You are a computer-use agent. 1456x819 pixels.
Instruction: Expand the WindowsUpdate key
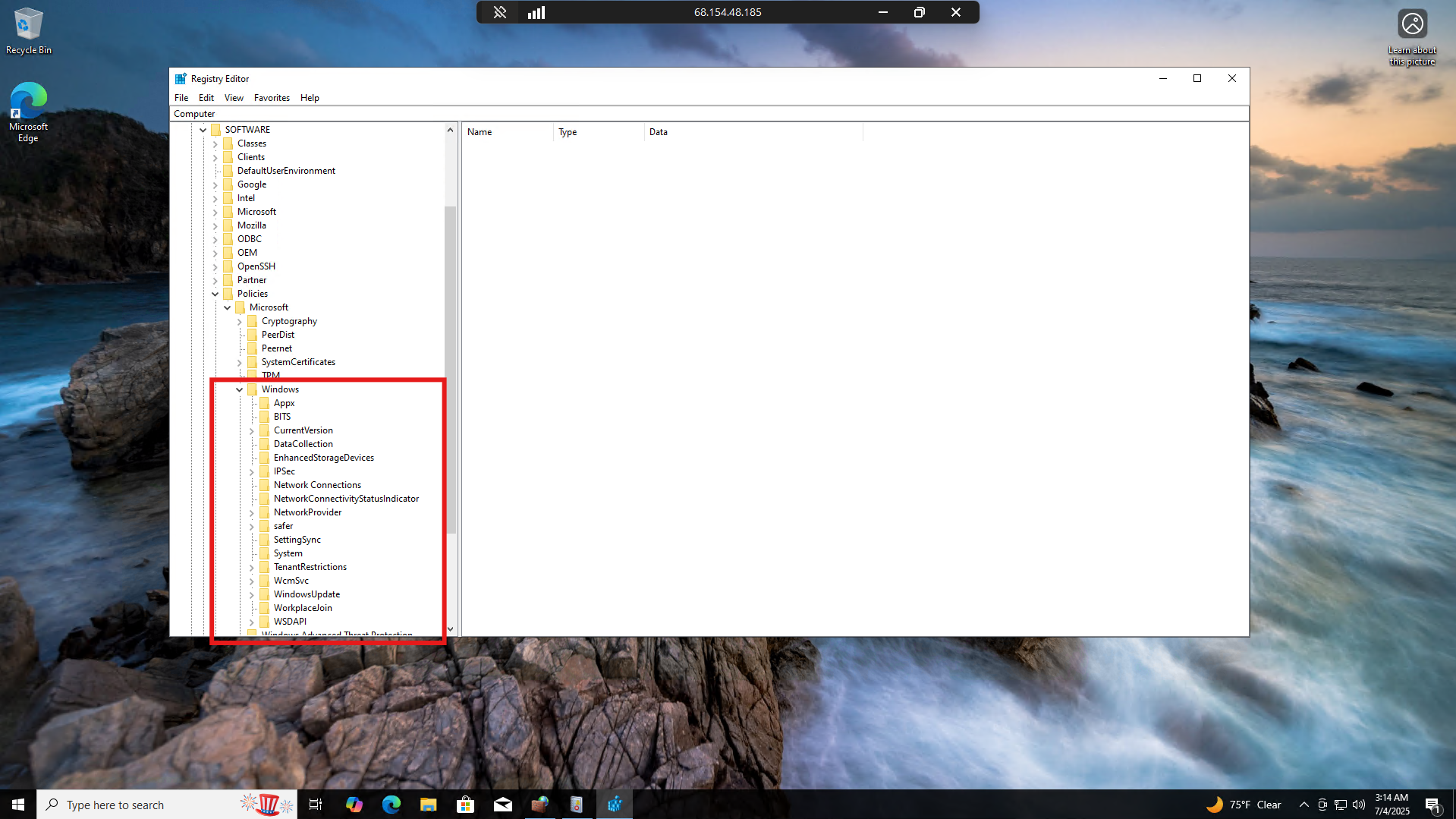(x=252, y=595)
